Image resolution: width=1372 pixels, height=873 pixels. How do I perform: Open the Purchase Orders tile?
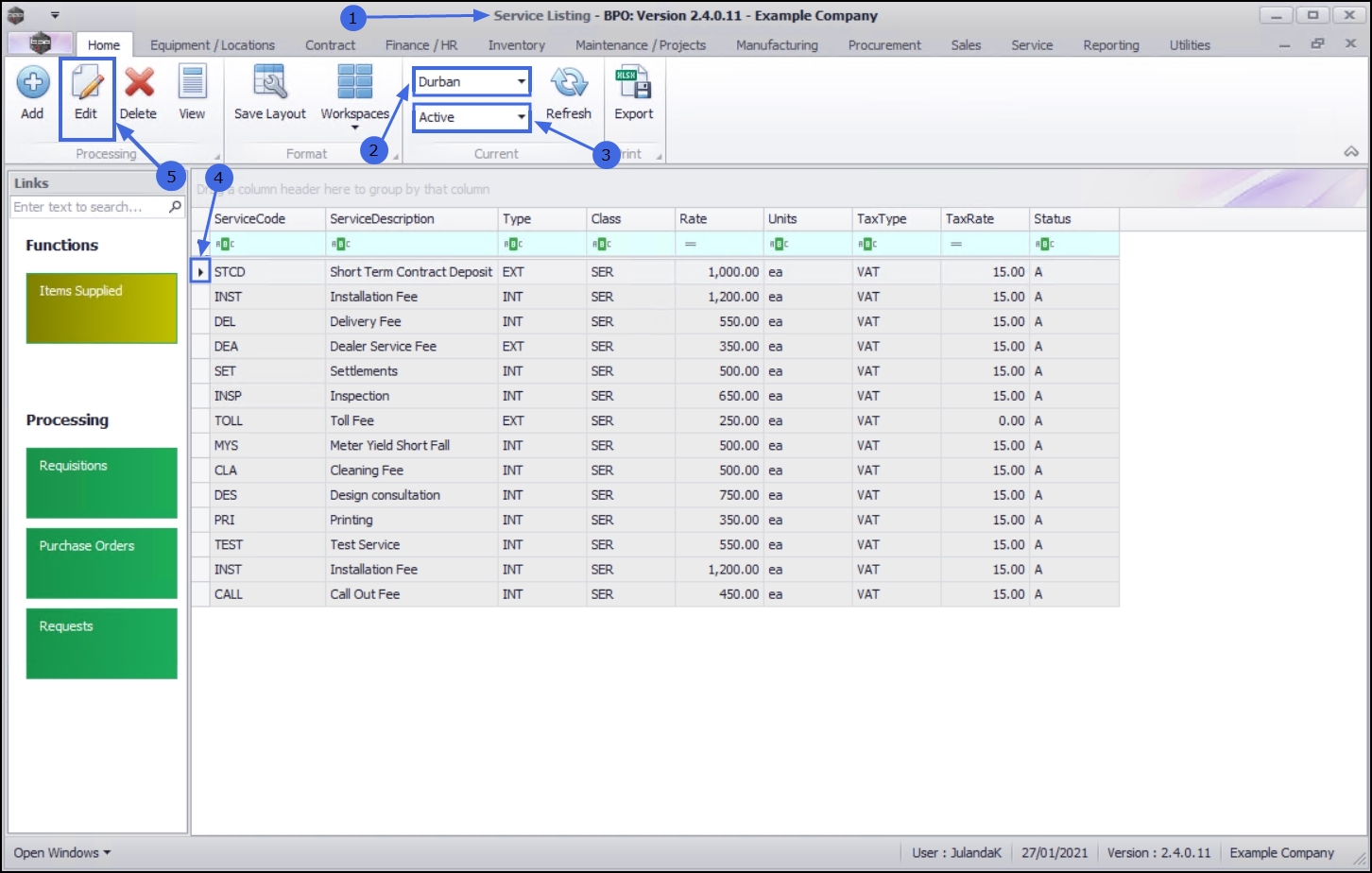click(x=102, y=563)
